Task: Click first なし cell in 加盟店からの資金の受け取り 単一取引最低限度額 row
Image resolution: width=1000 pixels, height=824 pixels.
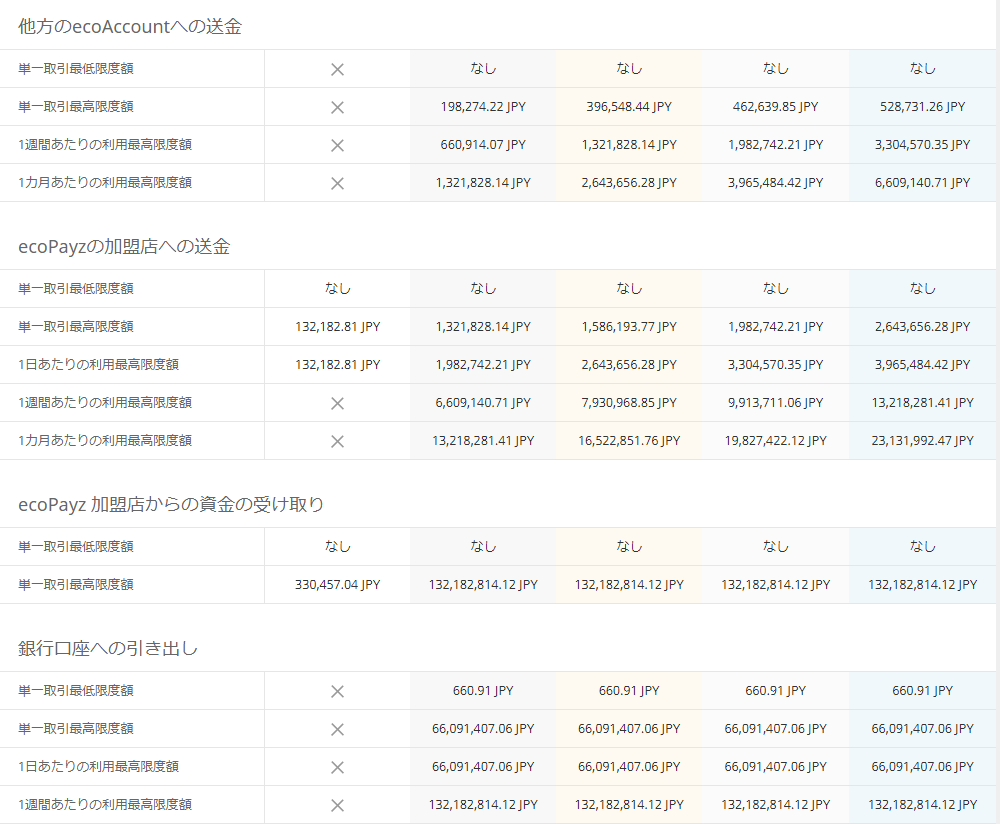Action: pos(337,547)
